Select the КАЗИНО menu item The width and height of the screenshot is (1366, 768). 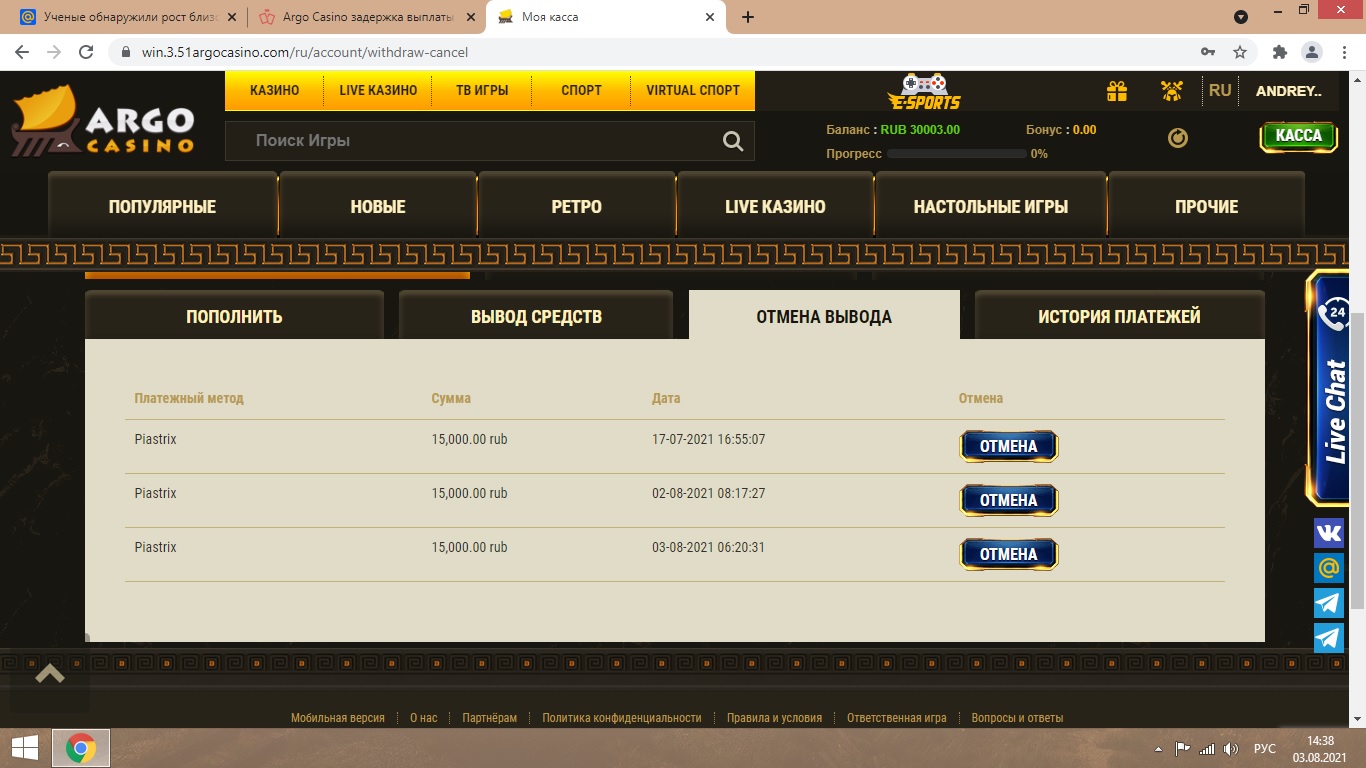[x=275, y=90]
